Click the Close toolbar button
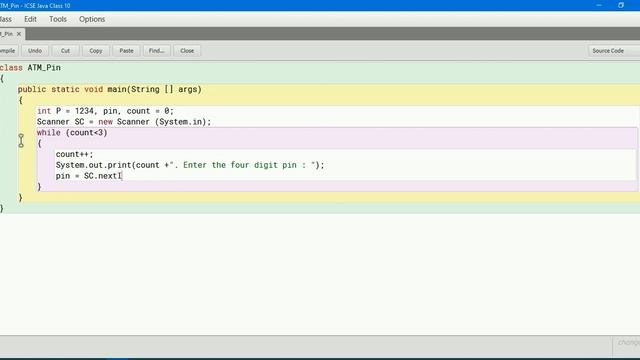Viewport: 640px width, 360px height. 187,51
